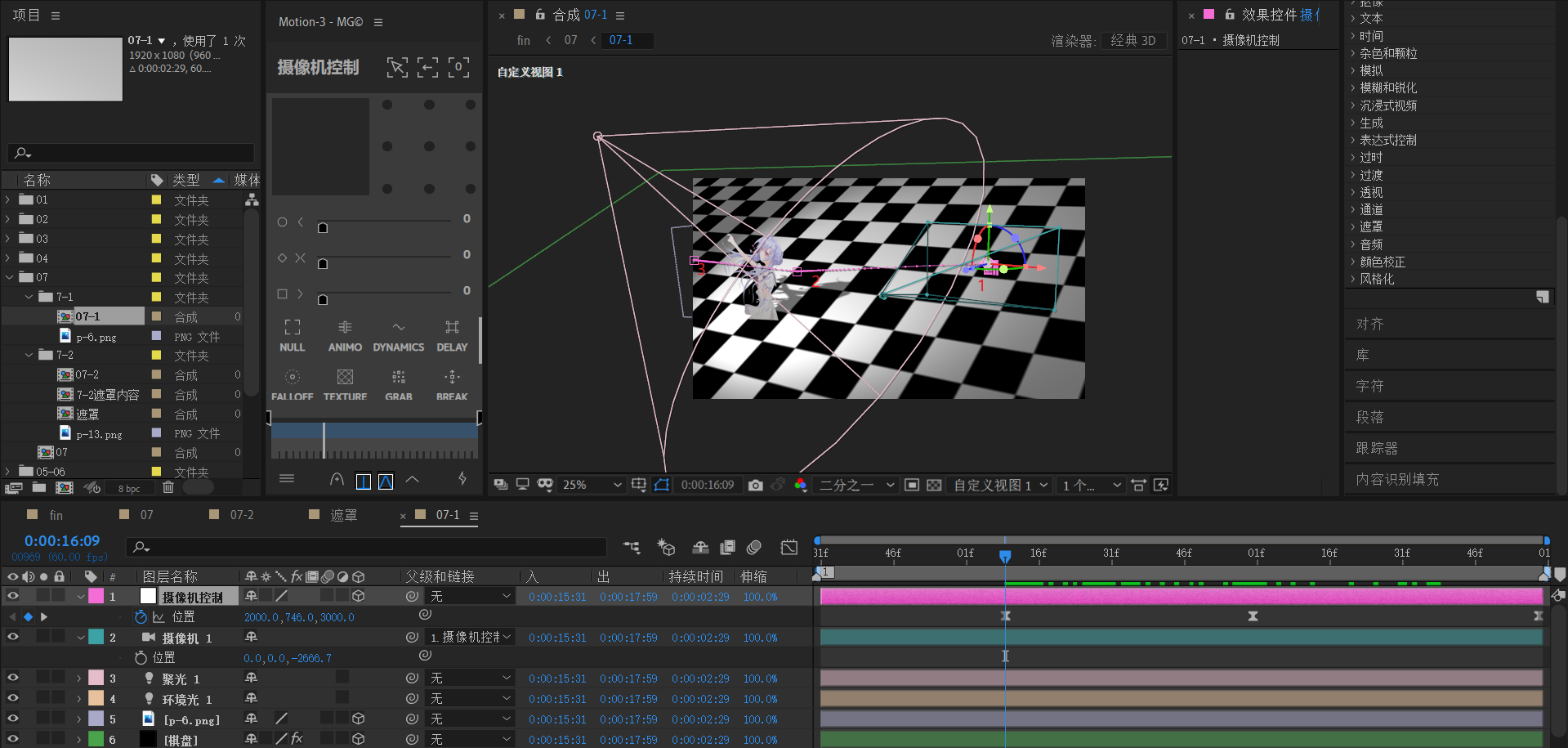This screenshot has height=748, width=1568.
Task: Switch to the 遮罩 timeline tab
Action: pos(343,515)
